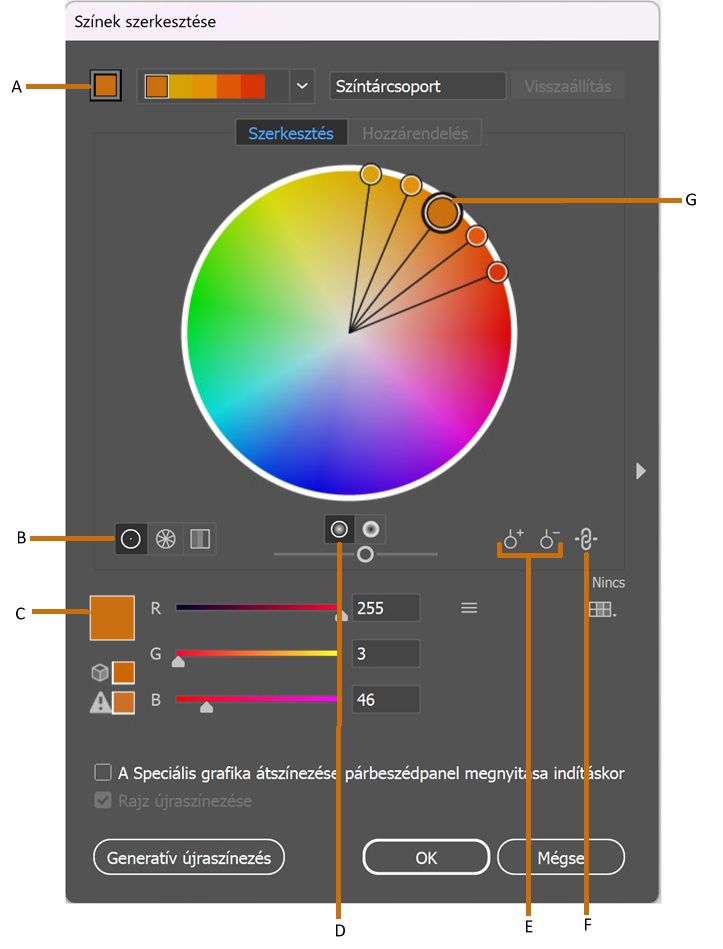723x949 pixels.
Task: Open the swatch library grid menu
Action: (x=601, y=608)
